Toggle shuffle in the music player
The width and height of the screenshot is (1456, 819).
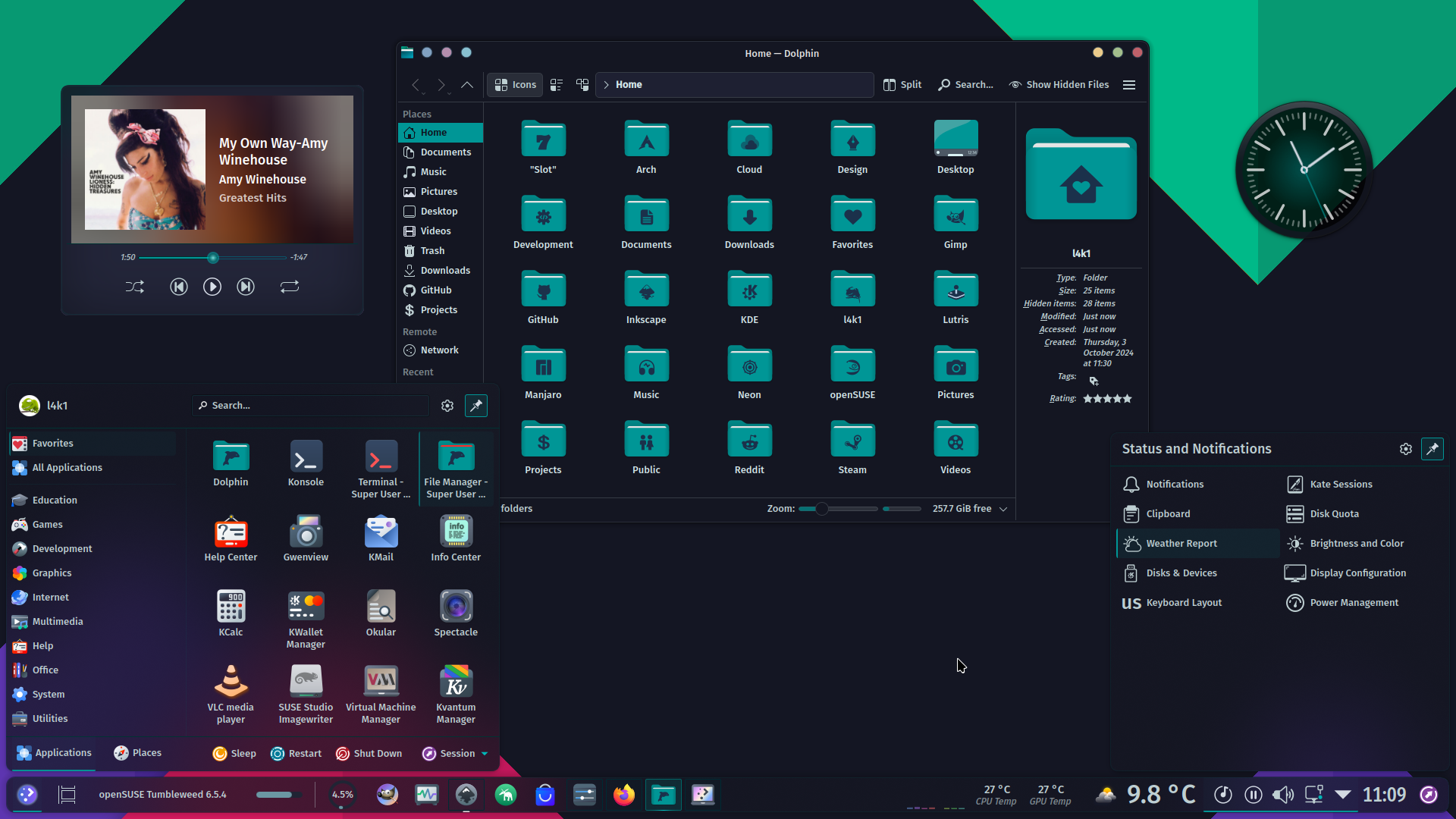point(134,287)
